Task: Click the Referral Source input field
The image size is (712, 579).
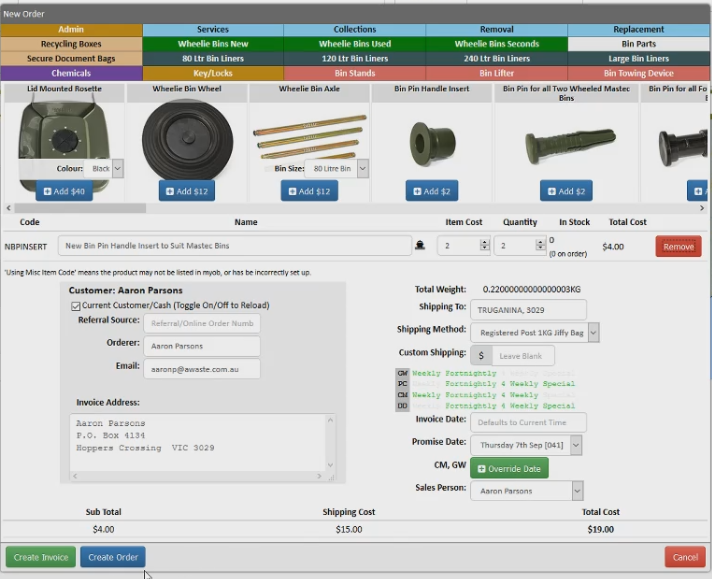Action: tap(202, 323)
